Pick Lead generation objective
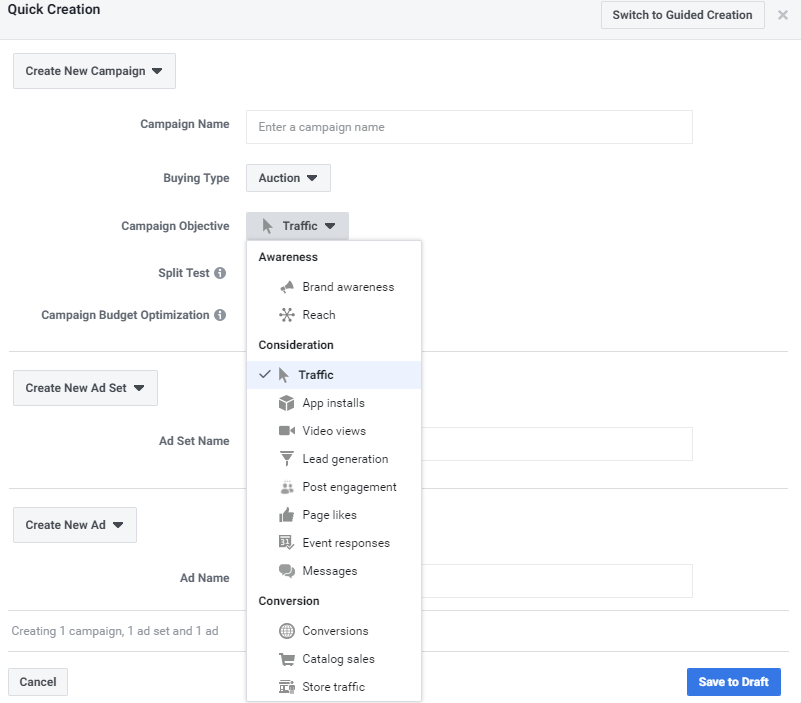 (334, 459)
